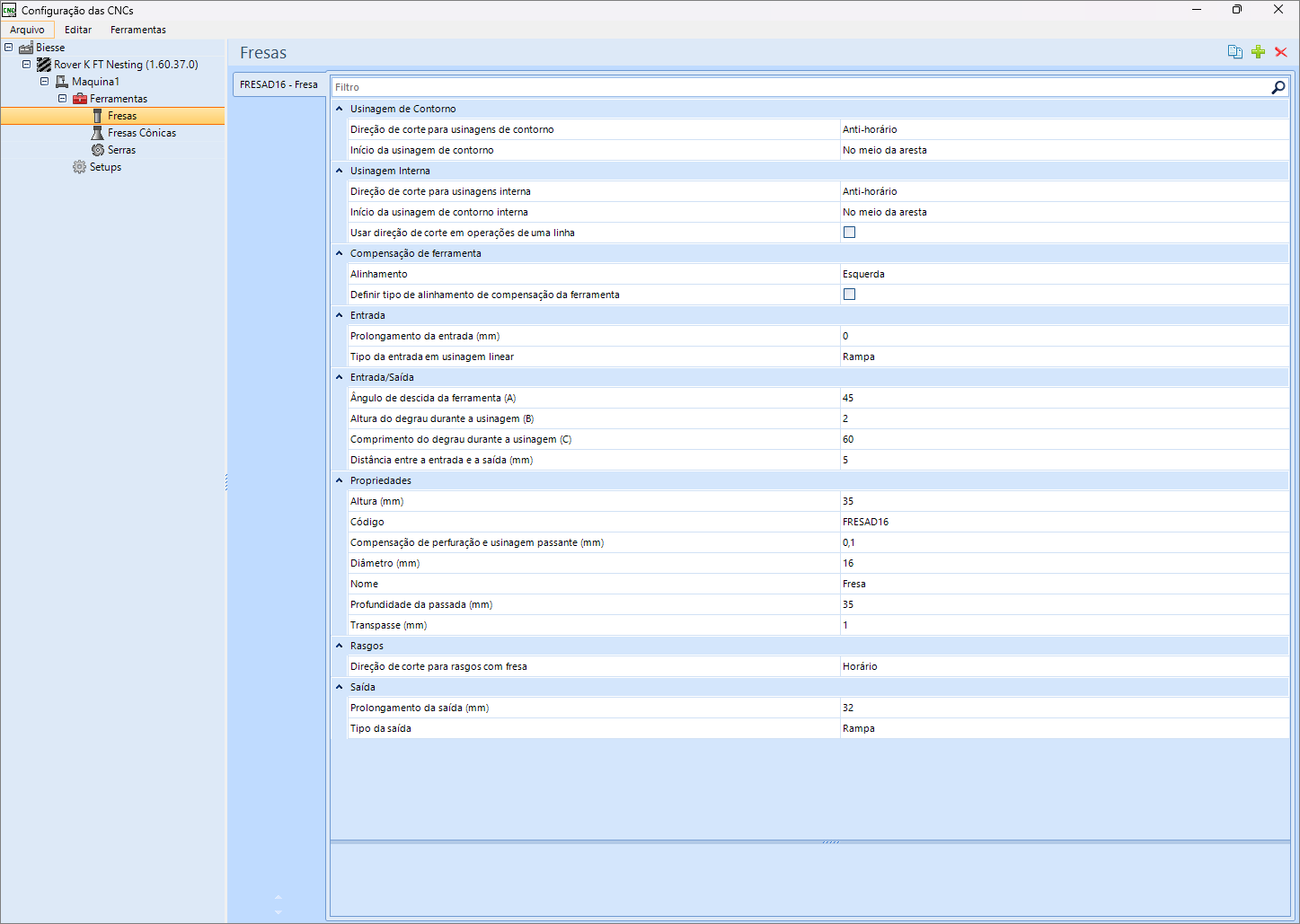The width and height of the screenshot is (1300, 924).
Task: Collapse the Compensação de ferramenta section
Action: [340, 253]
